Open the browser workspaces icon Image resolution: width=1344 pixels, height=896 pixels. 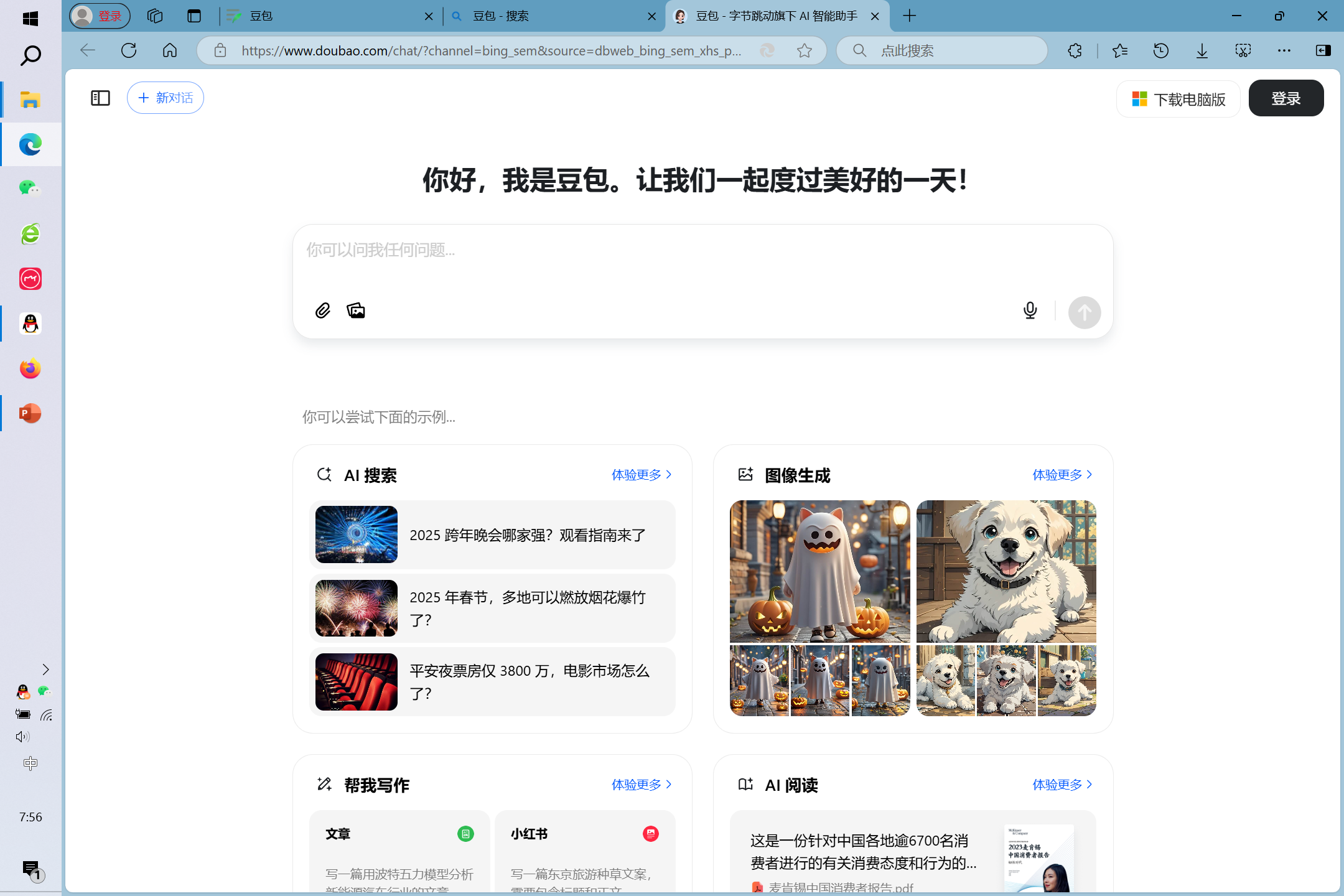[x=155, y=16]
